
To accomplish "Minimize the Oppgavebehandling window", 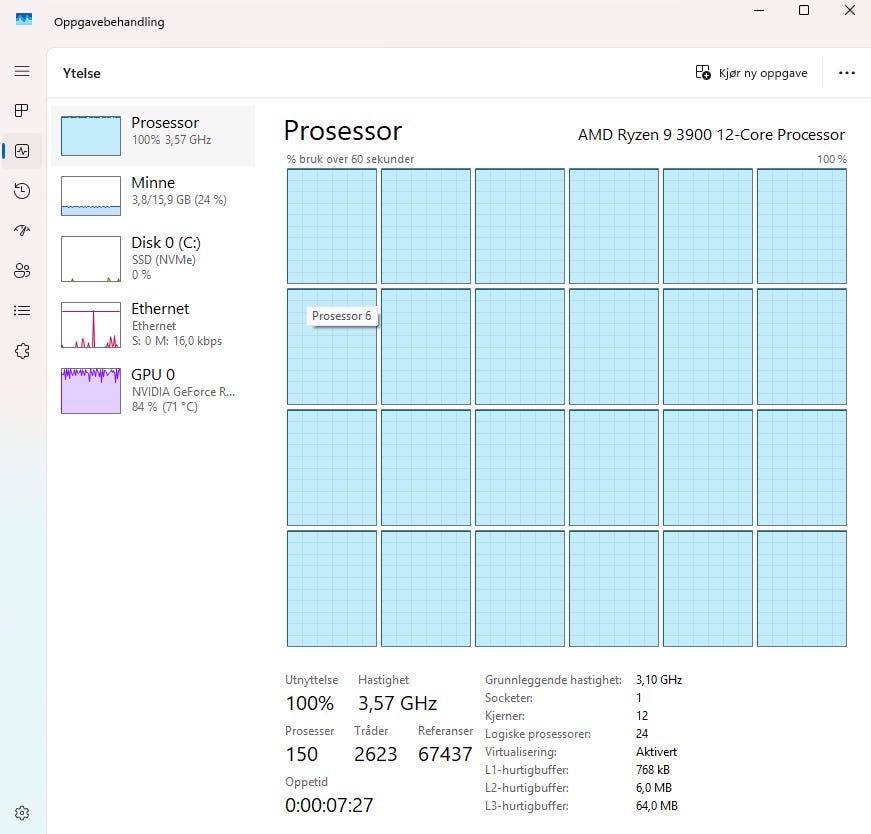I will coord(759,10).
